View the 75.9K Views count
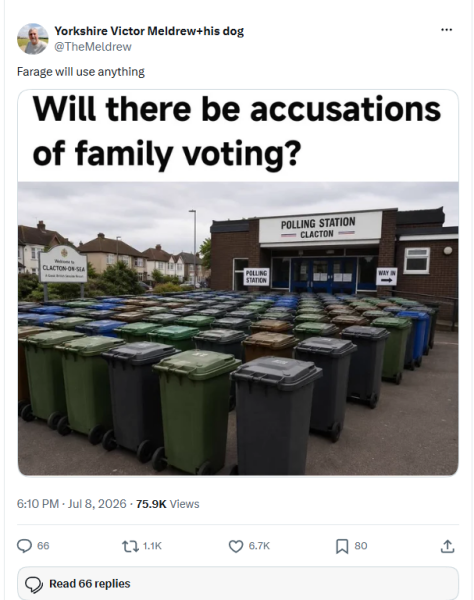 pos(168,504)
